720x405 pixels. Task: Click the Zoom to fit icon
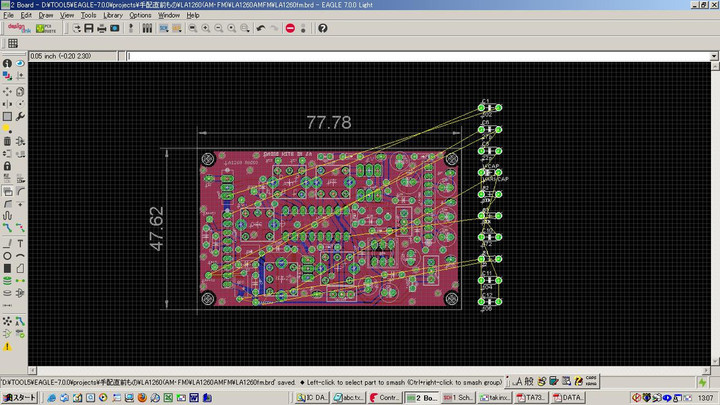(191, 28)
